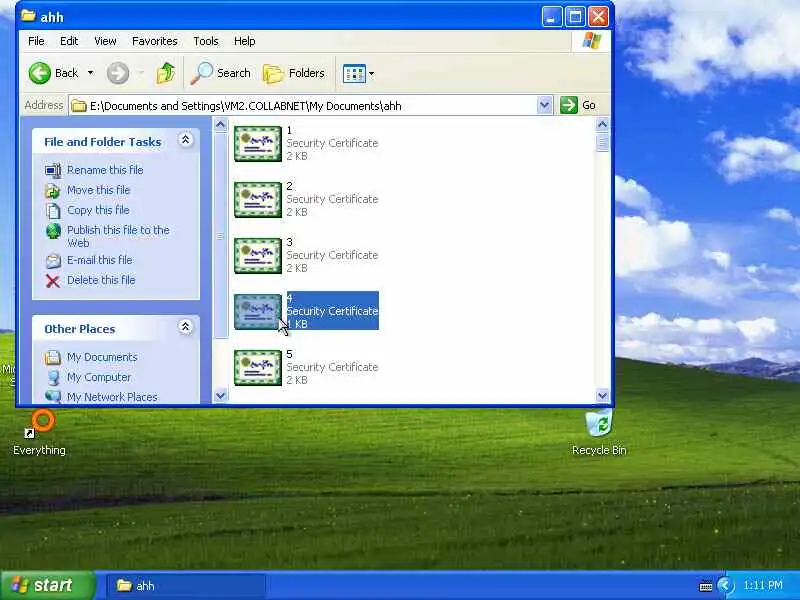Screen dimensions: 800x600
Task: Click Publish this file to the Web
Action: [x=118, y=236]
